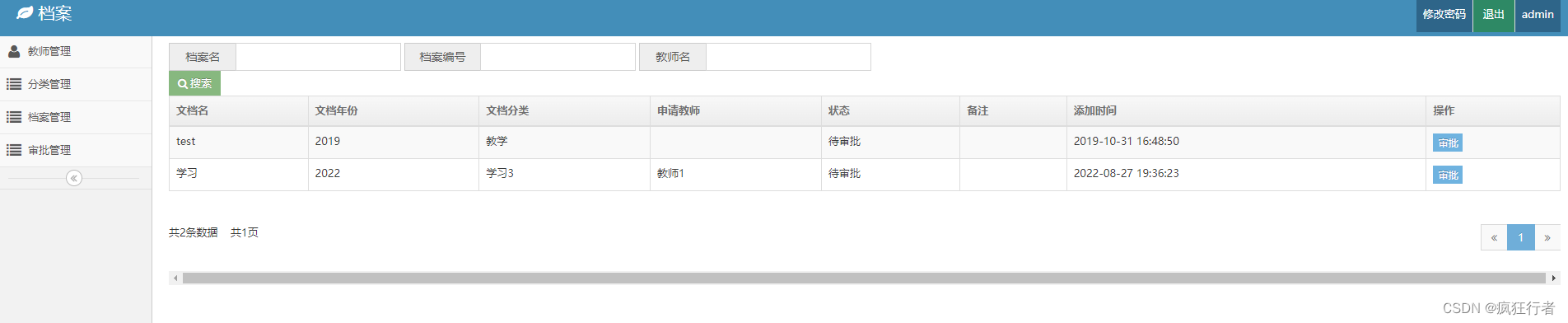The image size is (1568, 323).
Task: Click the list icon next to 审批管理
Action: [x=14, y=150]
